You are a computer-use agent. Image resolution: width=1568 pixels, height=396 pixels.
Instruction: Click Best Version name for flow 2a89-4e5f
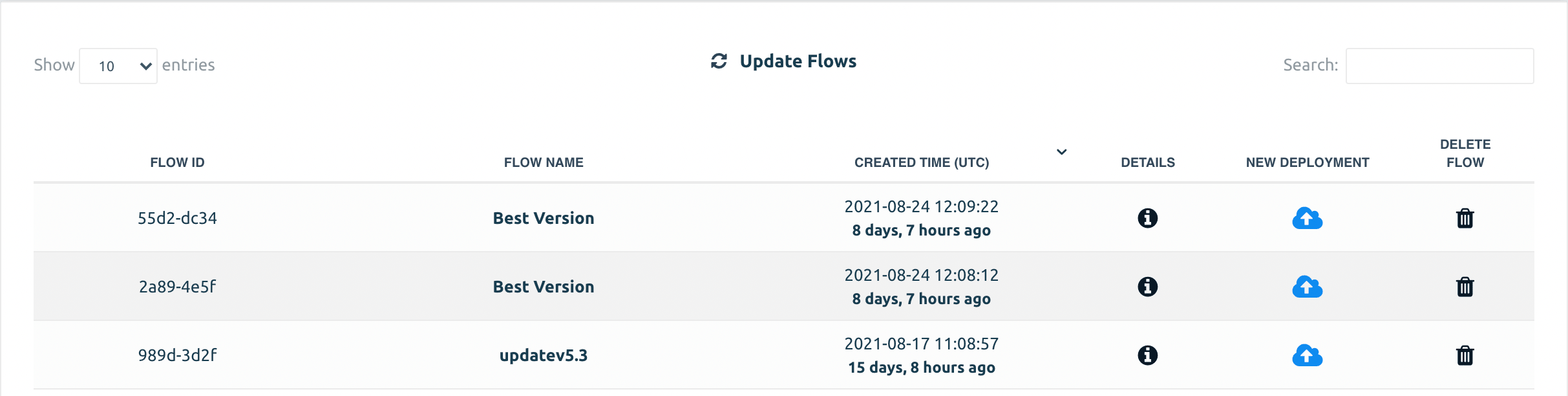click(x=544, y=287)
